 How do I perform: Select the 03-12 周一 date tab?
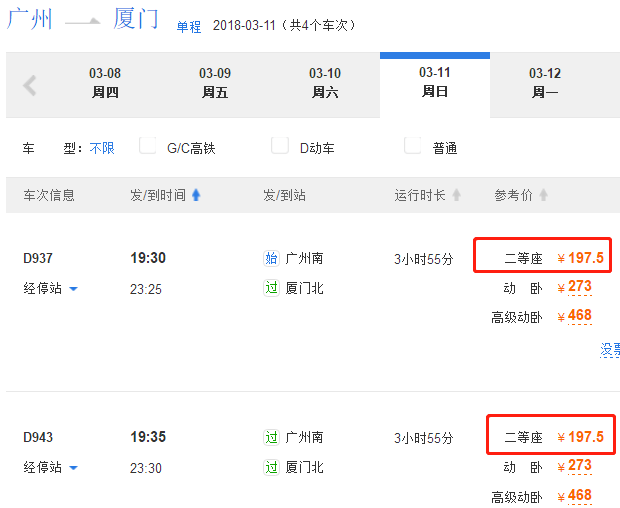(544, 83)
